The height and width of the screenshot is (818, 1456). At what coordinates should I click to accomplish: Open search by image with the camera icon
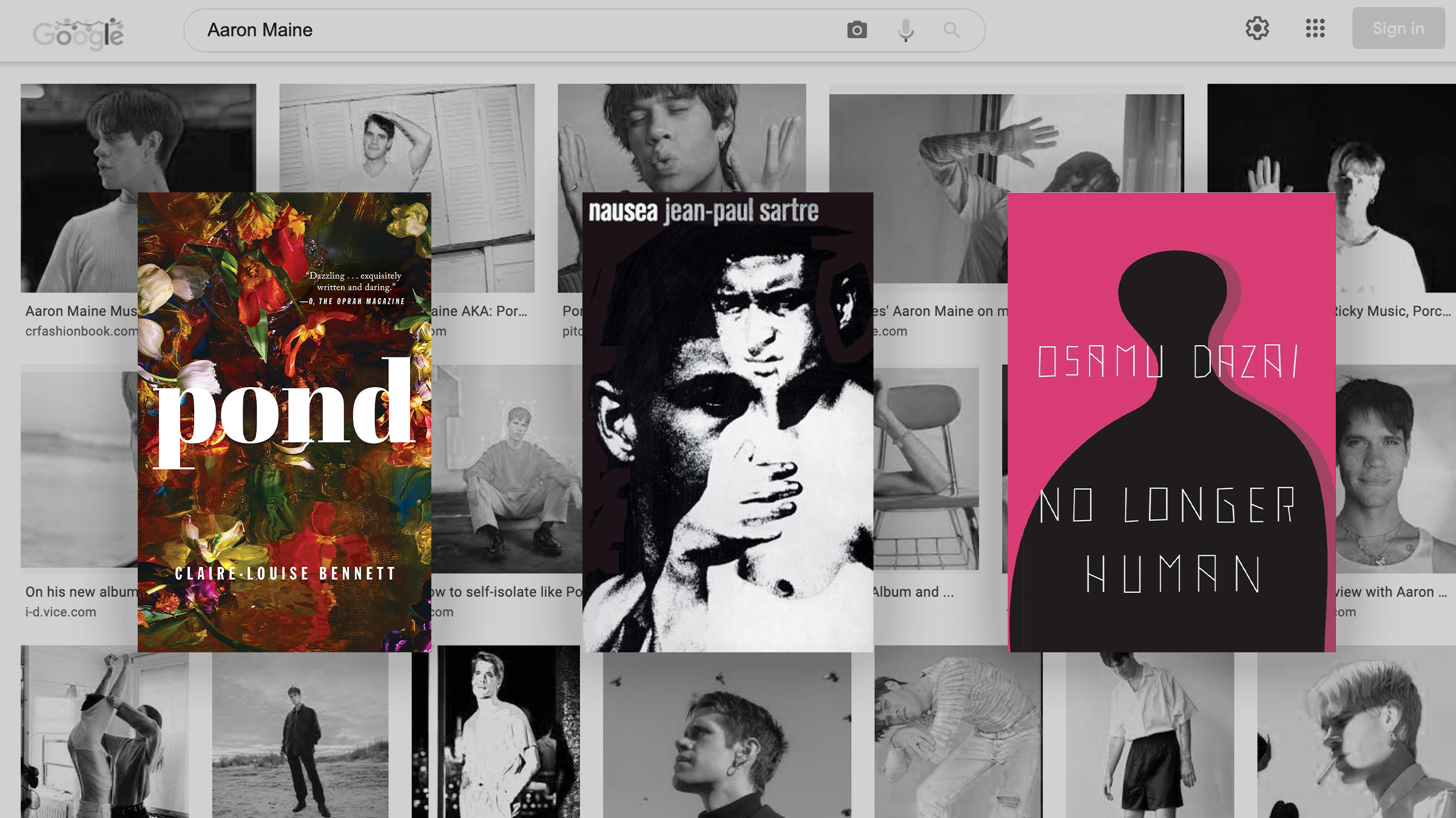pos(857,29)
